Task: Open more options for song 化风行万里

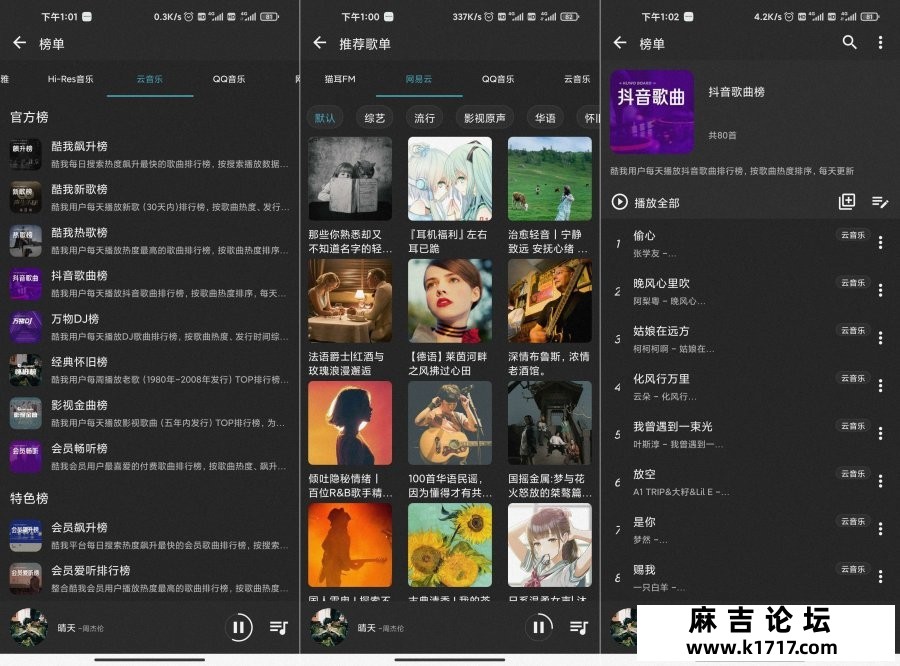Action: click(x=880, y=386)
